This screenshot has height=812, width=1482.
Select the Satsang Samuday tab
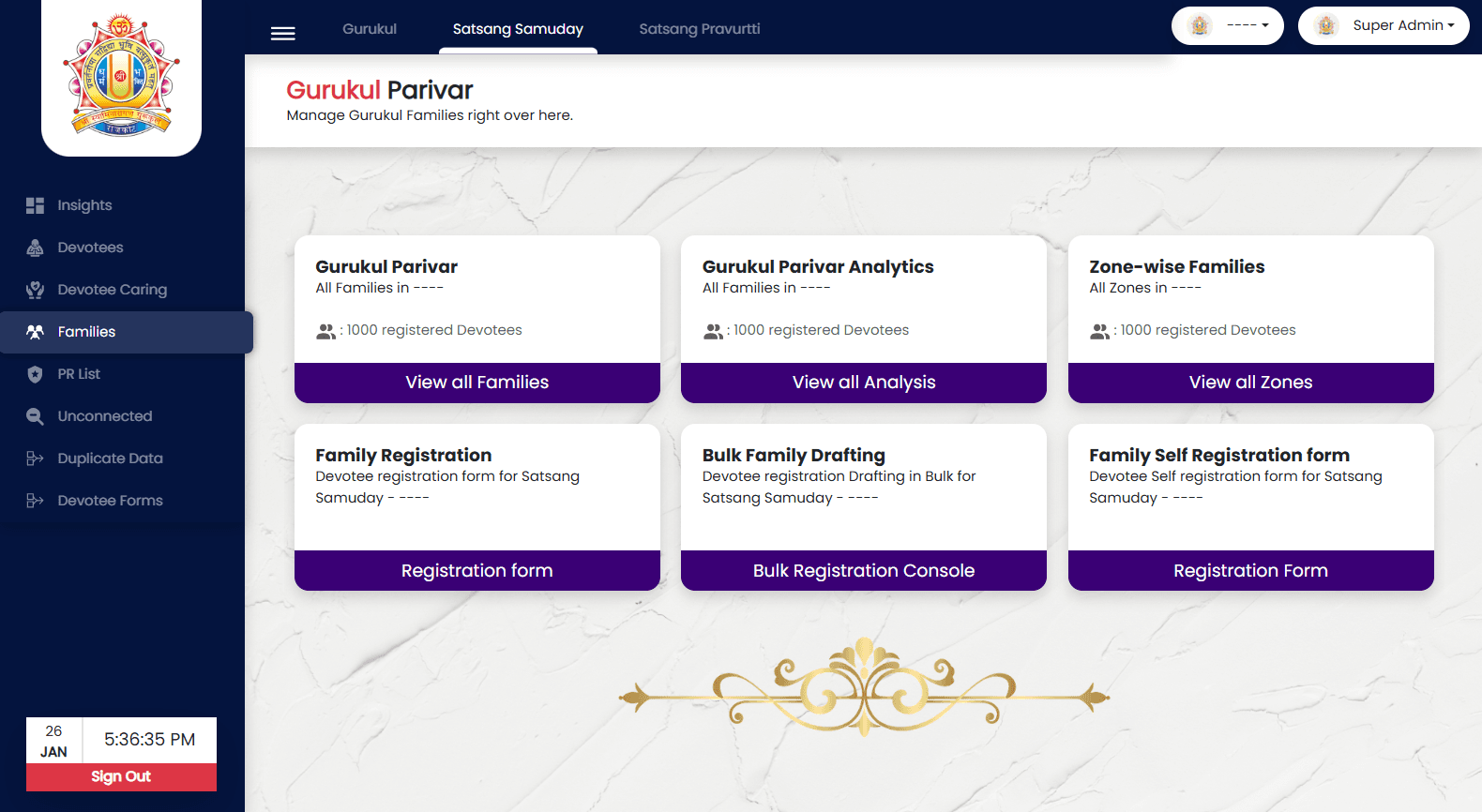point(518,29)
